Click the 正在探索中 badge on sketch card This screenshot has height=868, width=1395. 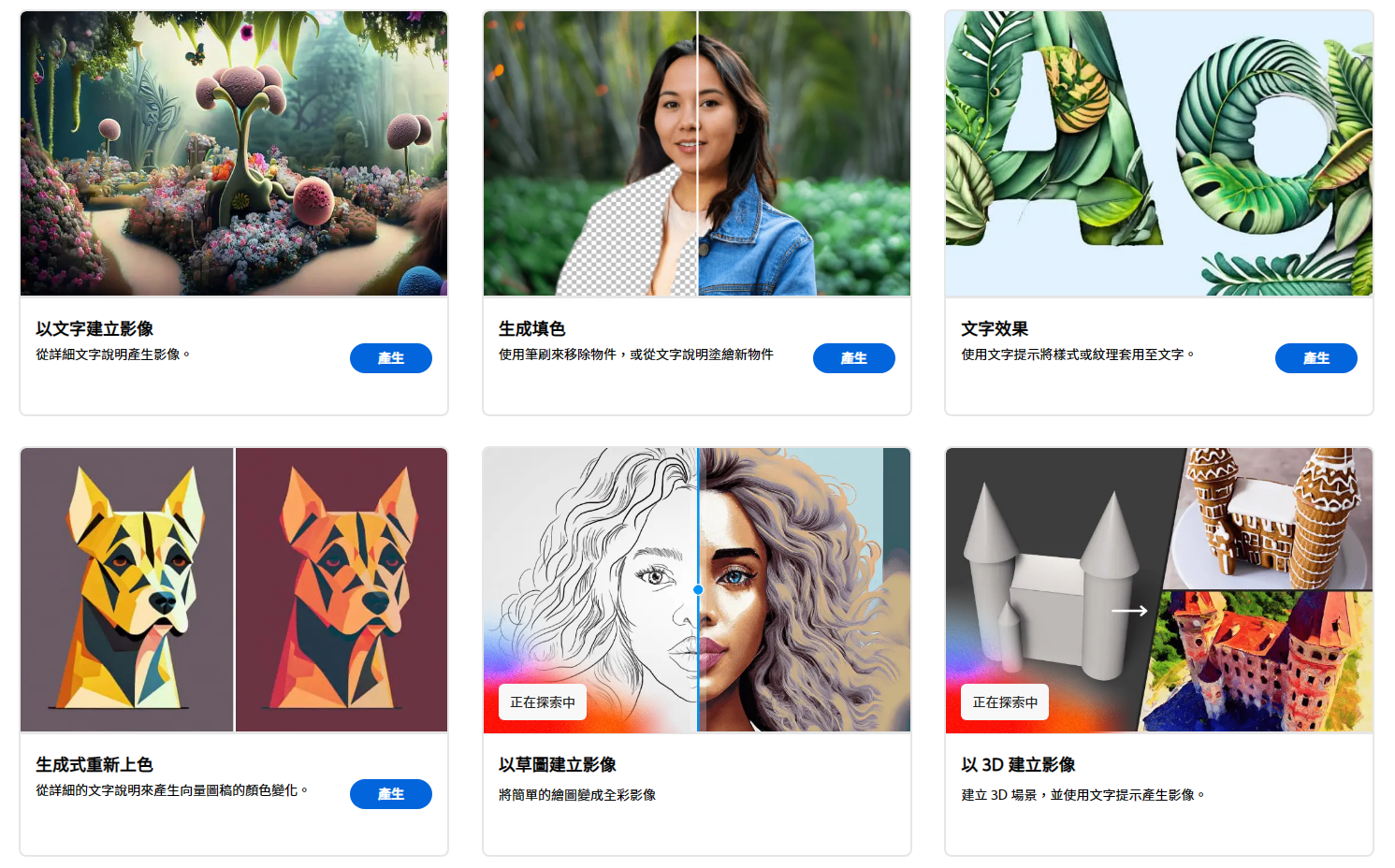543,702
